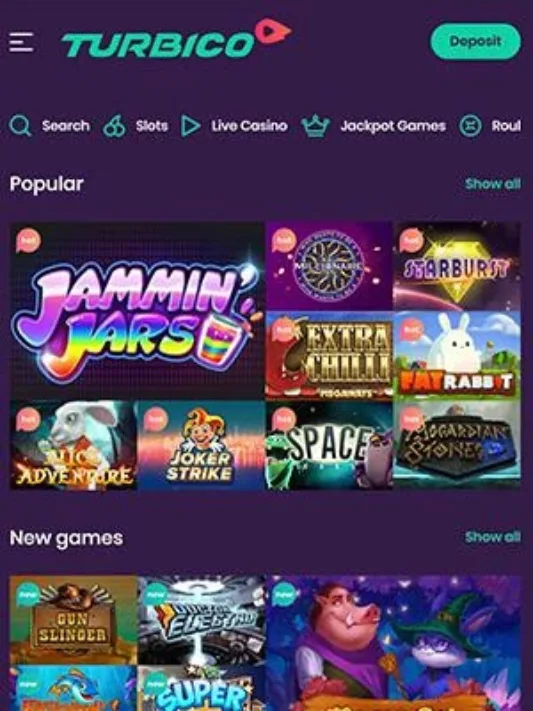Image resolution: width=533 pixels, height=711 pixels.
Task: Click the Jackpot Games crown icon
Action: point(316,126)
